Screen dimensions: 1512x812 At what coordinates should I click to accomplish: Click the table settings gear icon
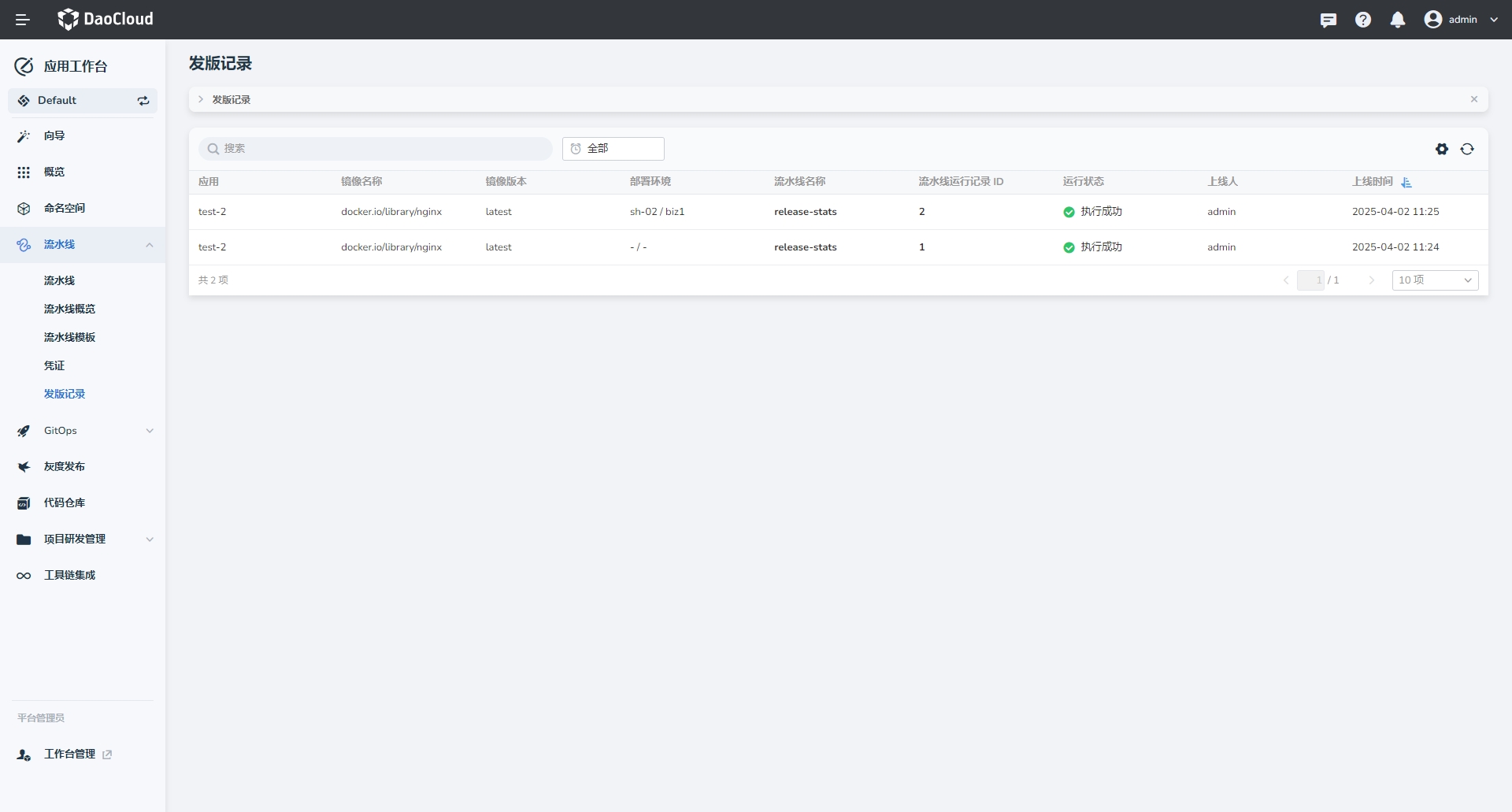tap(1441, 149)
